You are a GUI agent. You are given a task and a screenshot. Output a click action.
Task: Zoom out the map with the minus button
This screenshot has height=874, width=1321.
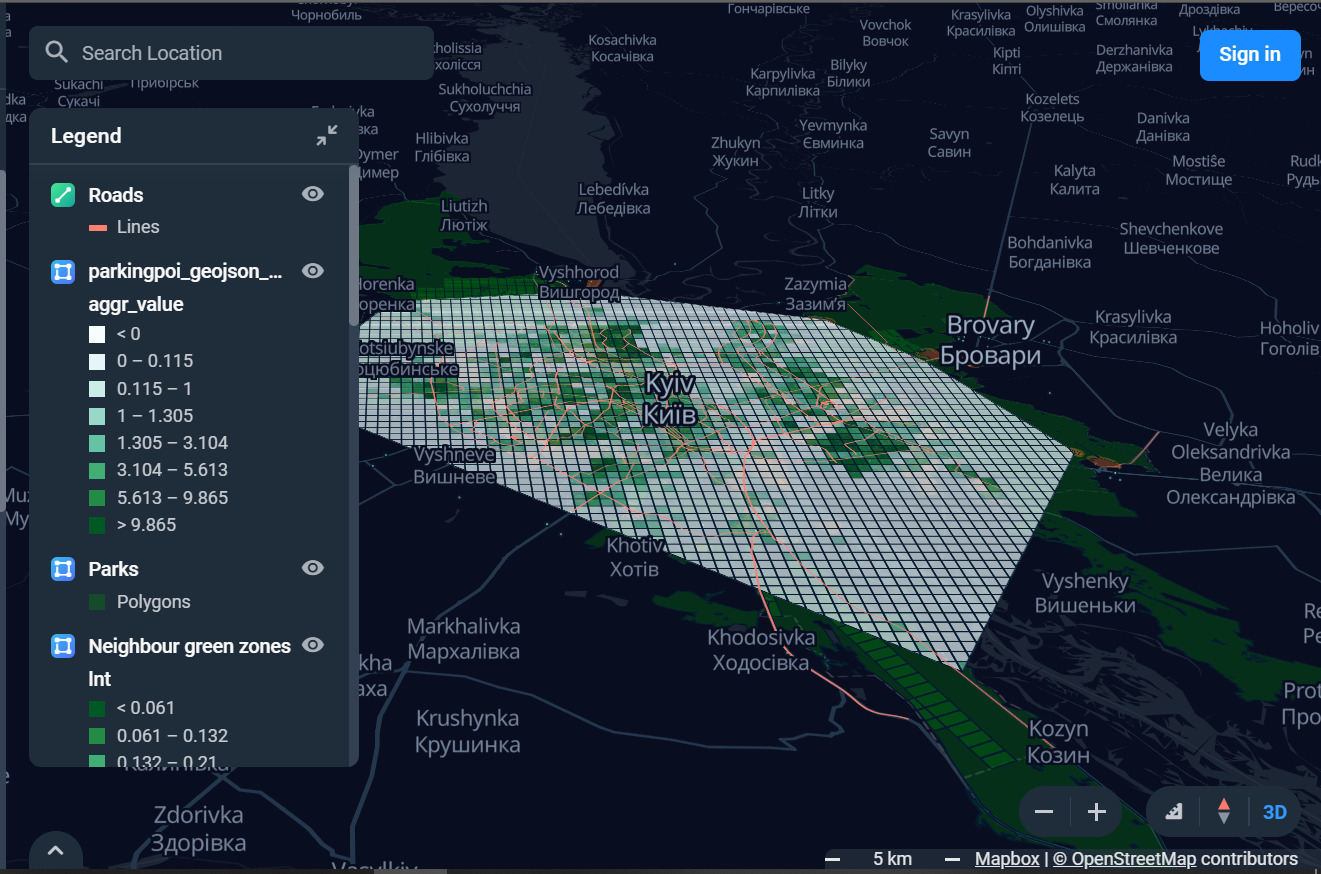[x=1044, y=812]
